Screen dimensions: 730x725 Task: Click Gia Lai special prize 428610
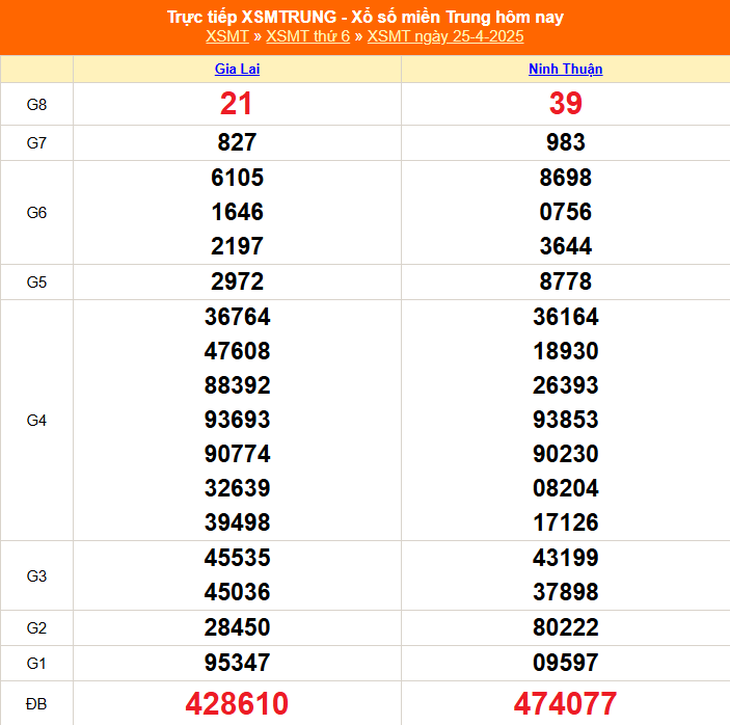(237, 704)
